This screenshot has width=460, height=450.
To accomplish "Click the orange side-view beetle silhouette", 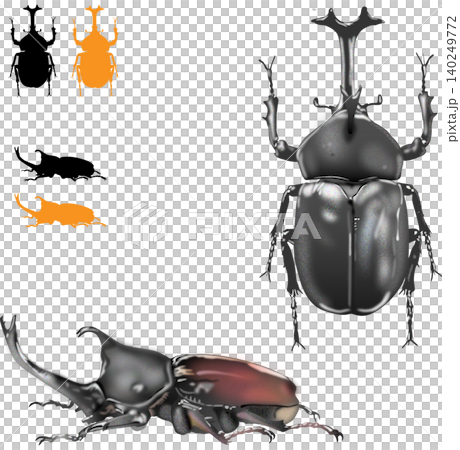I will (x=60, y=211).
